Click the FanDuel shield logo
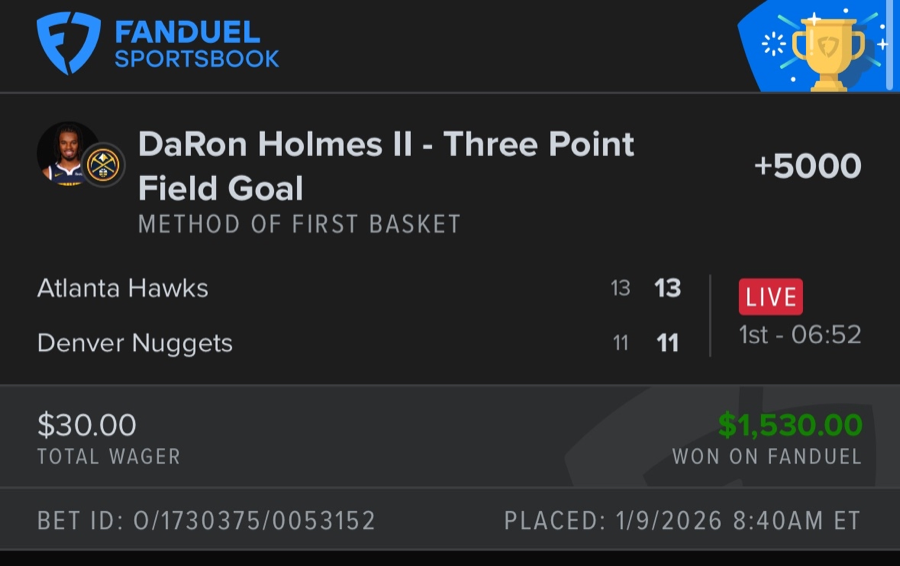The image size is (900, 566). click(x=68, y=43)
